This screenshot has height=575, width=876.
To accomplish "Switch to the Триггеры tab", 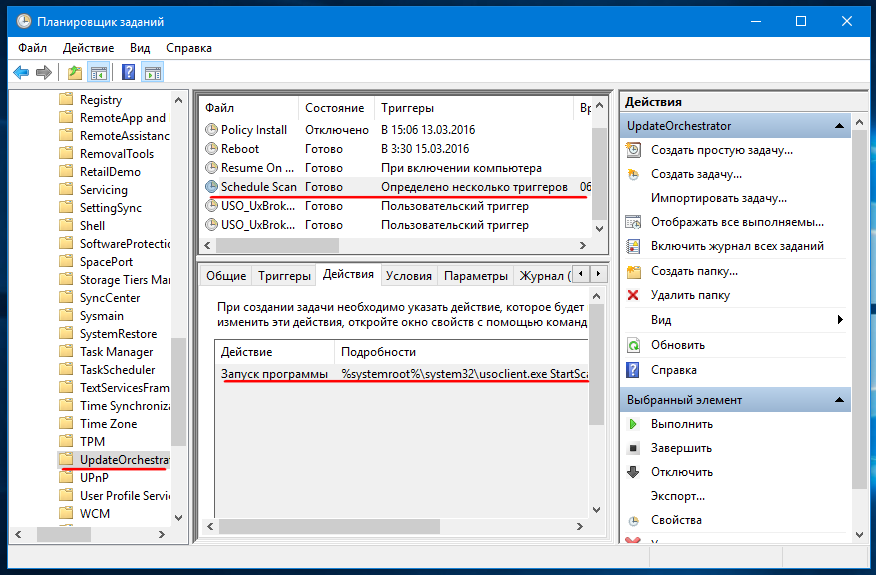I will click(284, 275).
